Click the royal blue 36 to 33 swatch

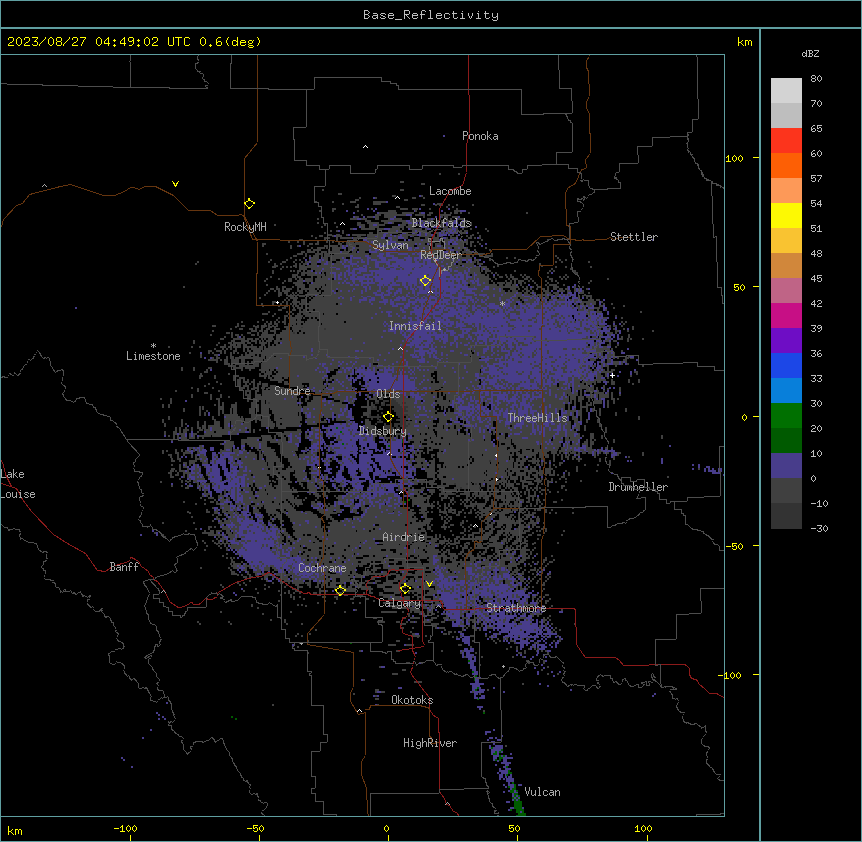click(786, 365)
